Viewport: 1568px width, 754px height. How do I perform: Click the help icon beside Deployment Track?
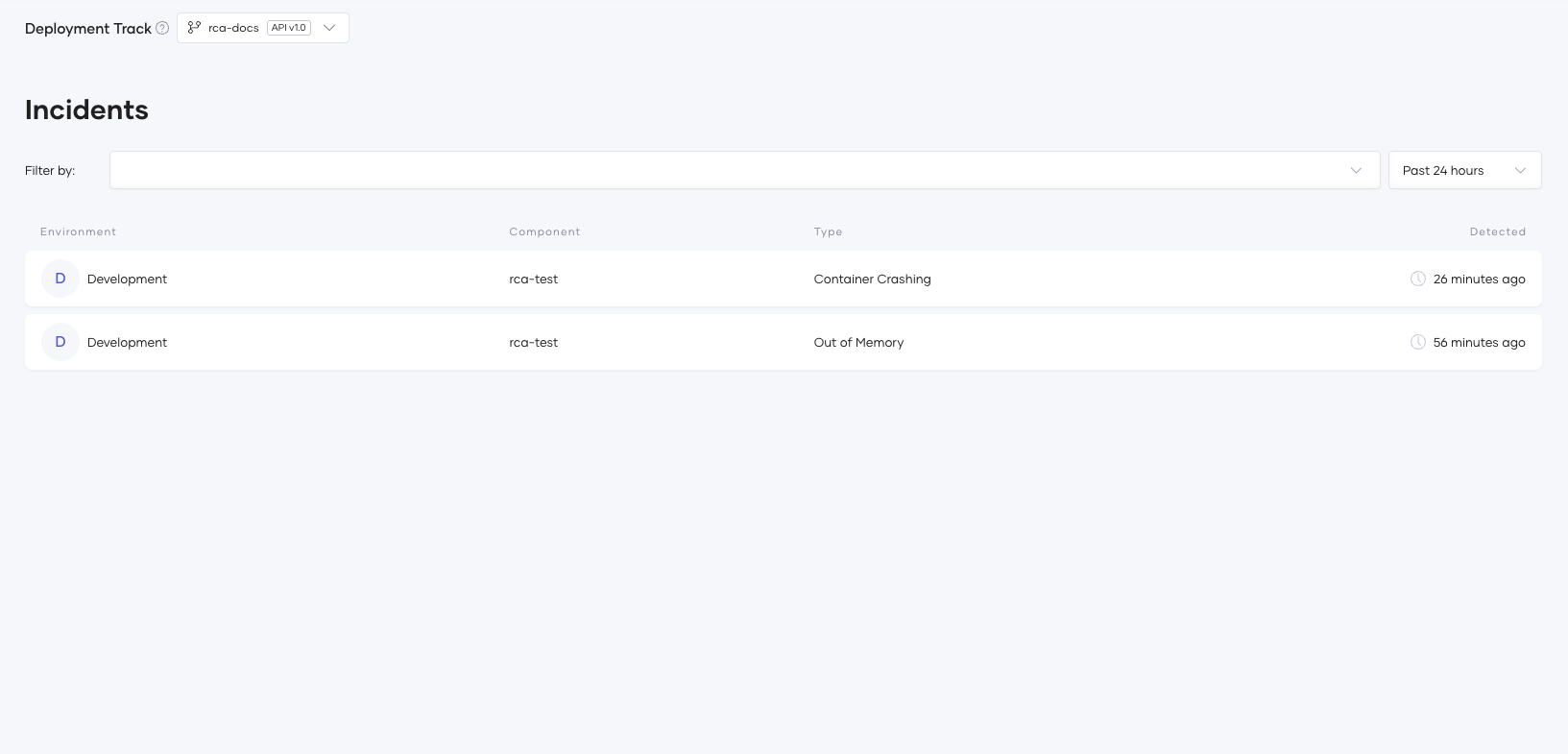click(162, 28)
